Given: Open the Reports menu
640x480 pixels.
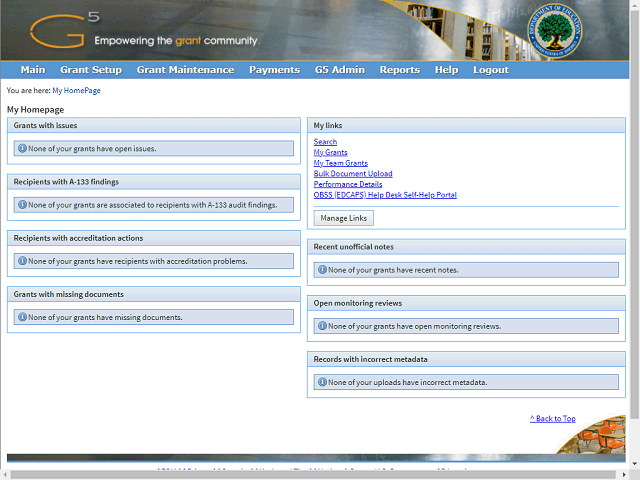Looking at the screenshot, I should (400, 70).
